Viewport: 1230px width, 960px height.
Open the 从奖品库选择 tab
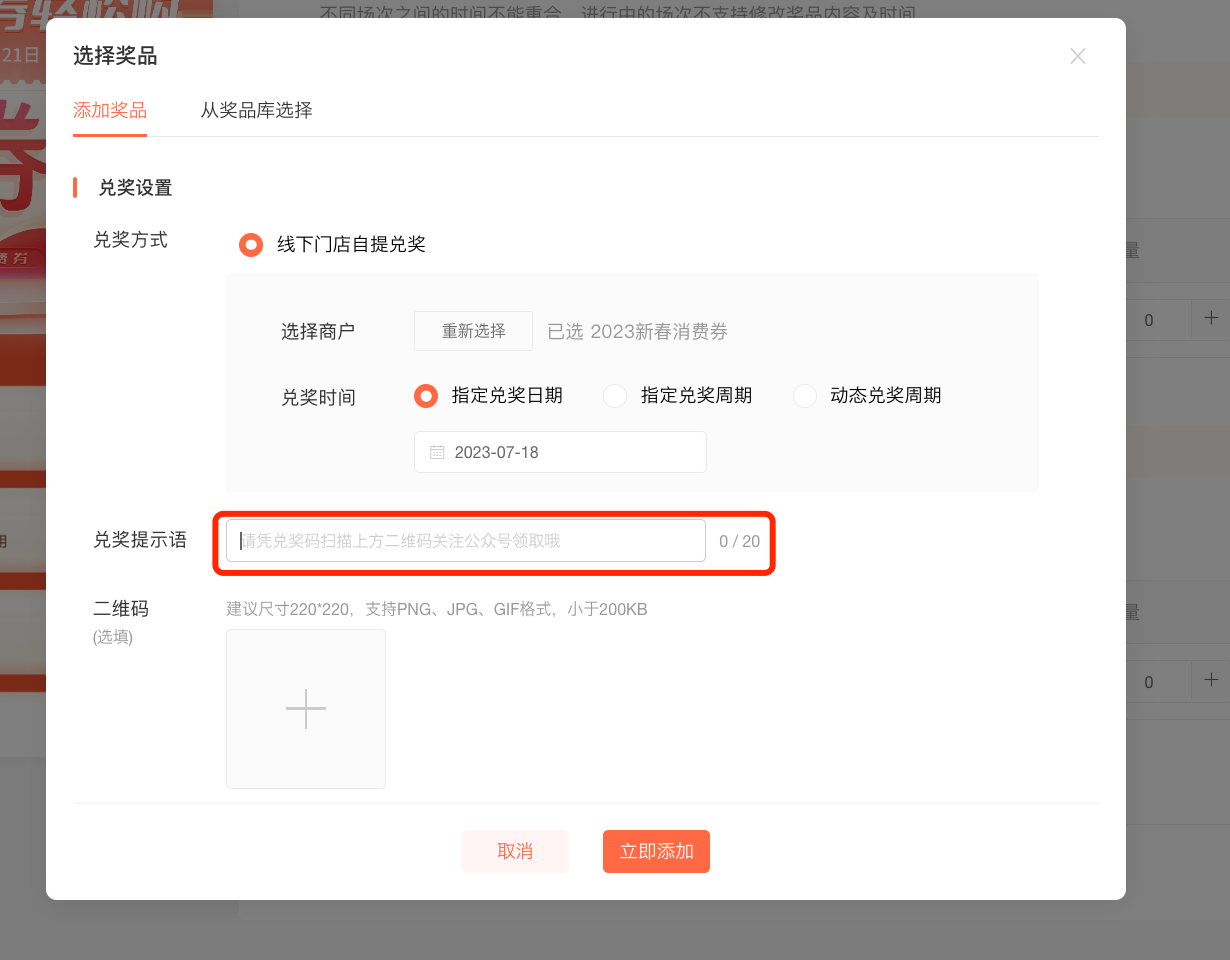[x=256, y=110]
